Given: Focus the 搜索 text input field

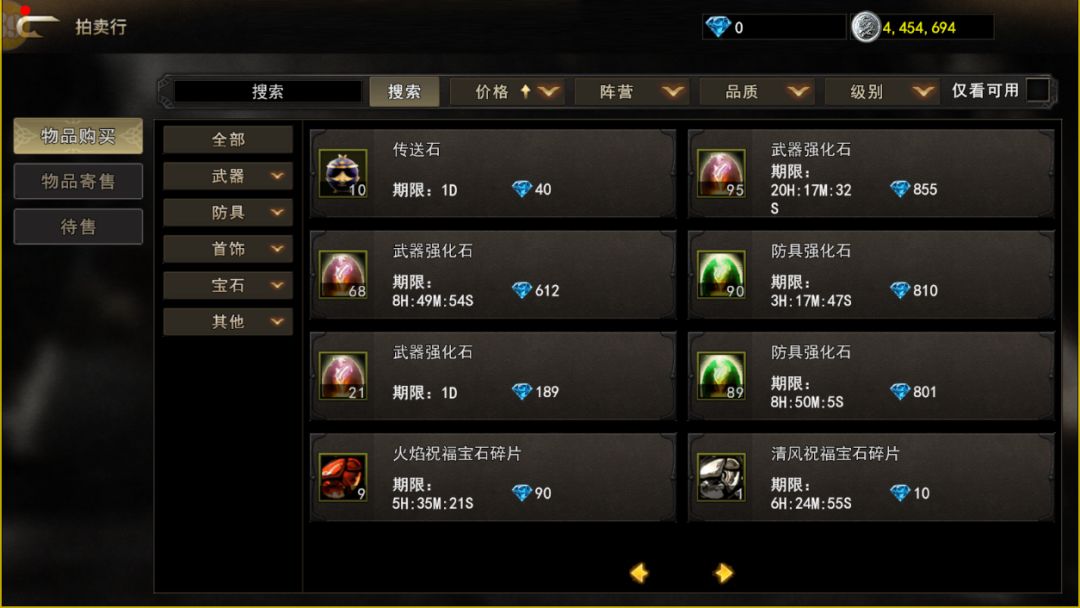Looking at the screenshot, I should click(268, 92).
